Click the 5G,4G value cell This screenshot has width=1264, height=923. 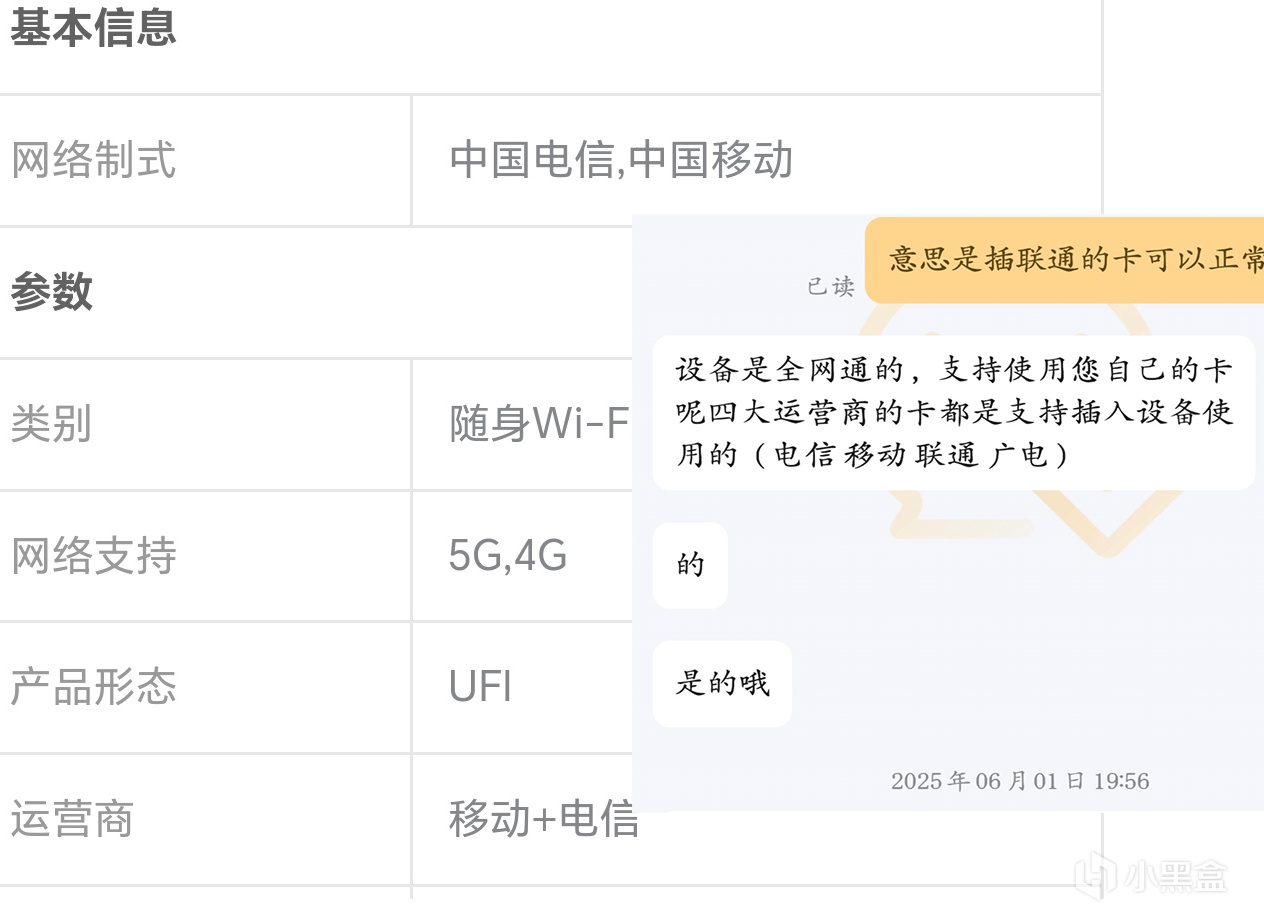click(508, 556)
